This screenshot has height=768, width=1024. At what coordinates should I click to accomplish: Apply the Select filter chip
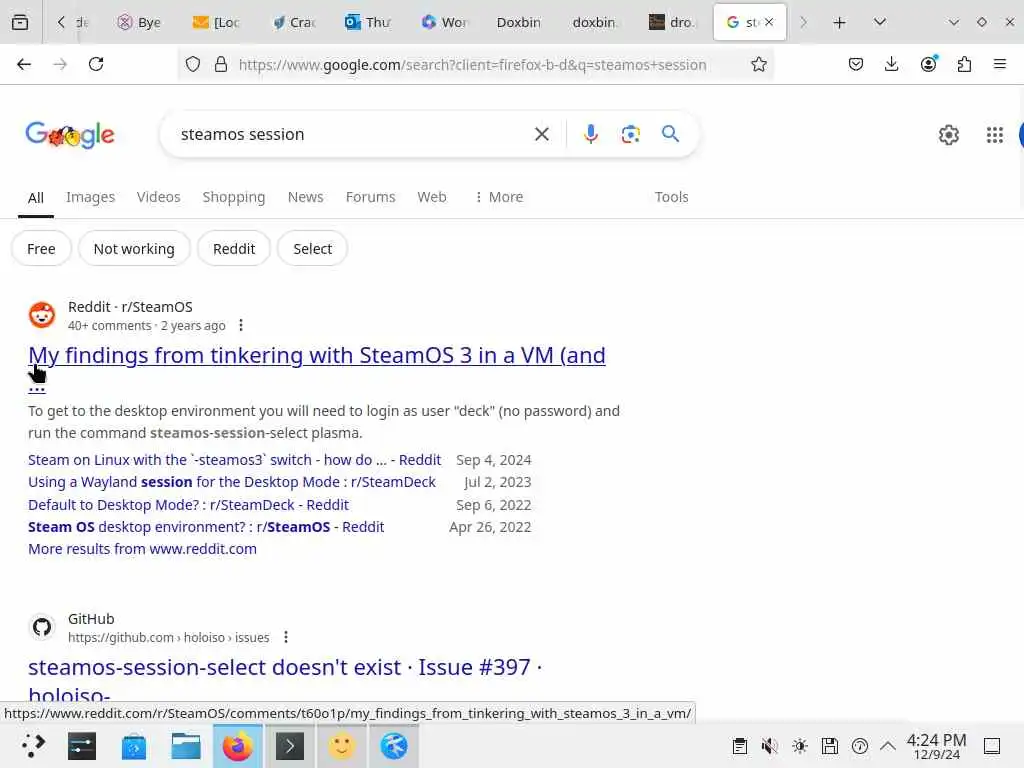(x=312, y=248)
